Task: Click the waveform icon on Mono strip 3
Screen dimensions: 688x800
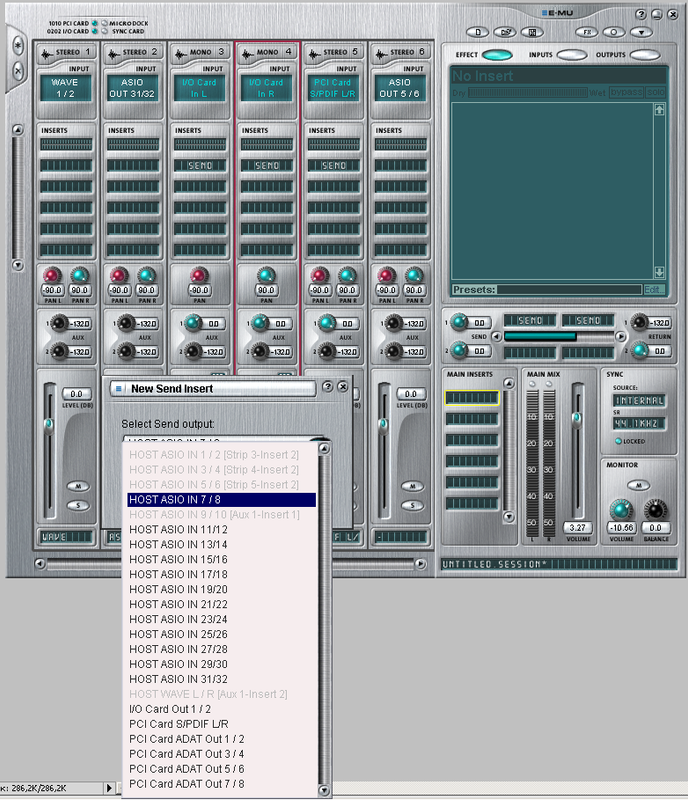Action: (x=180, y=53)
